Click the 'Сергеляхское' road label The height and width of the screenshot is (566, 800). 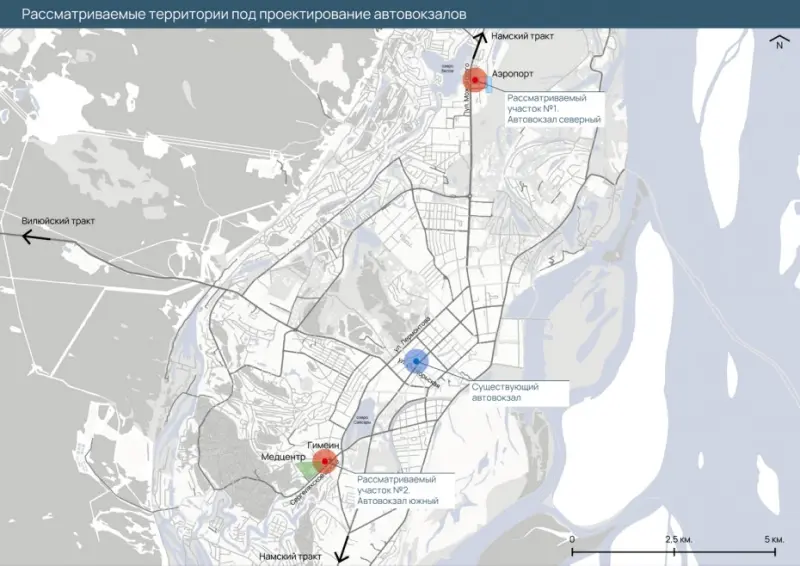point(308,488)
